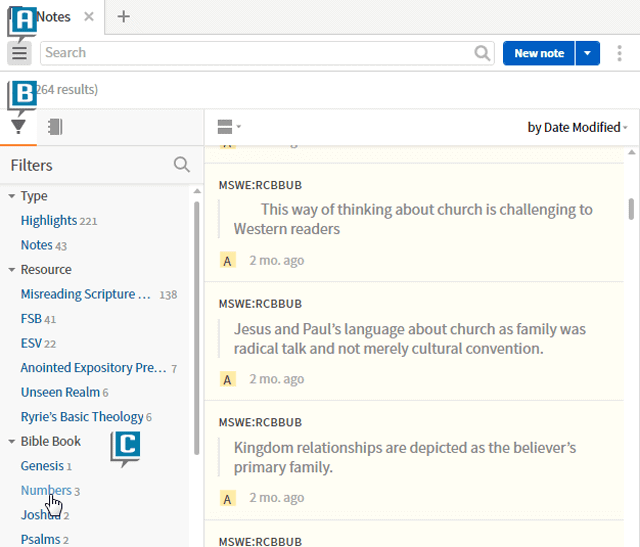This screenshot has width=640, height=547.
Task: Filter by Highlights type
Action: click(x=49, y=221)
